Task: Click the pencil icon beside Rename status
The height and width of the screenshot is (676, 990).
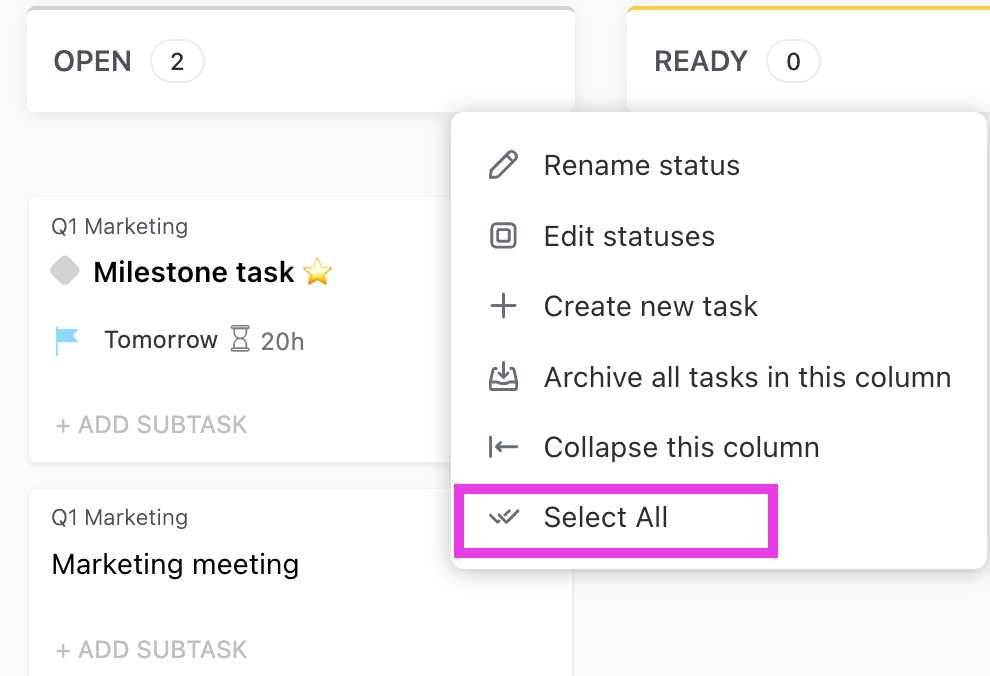Action: coord(503,165)
